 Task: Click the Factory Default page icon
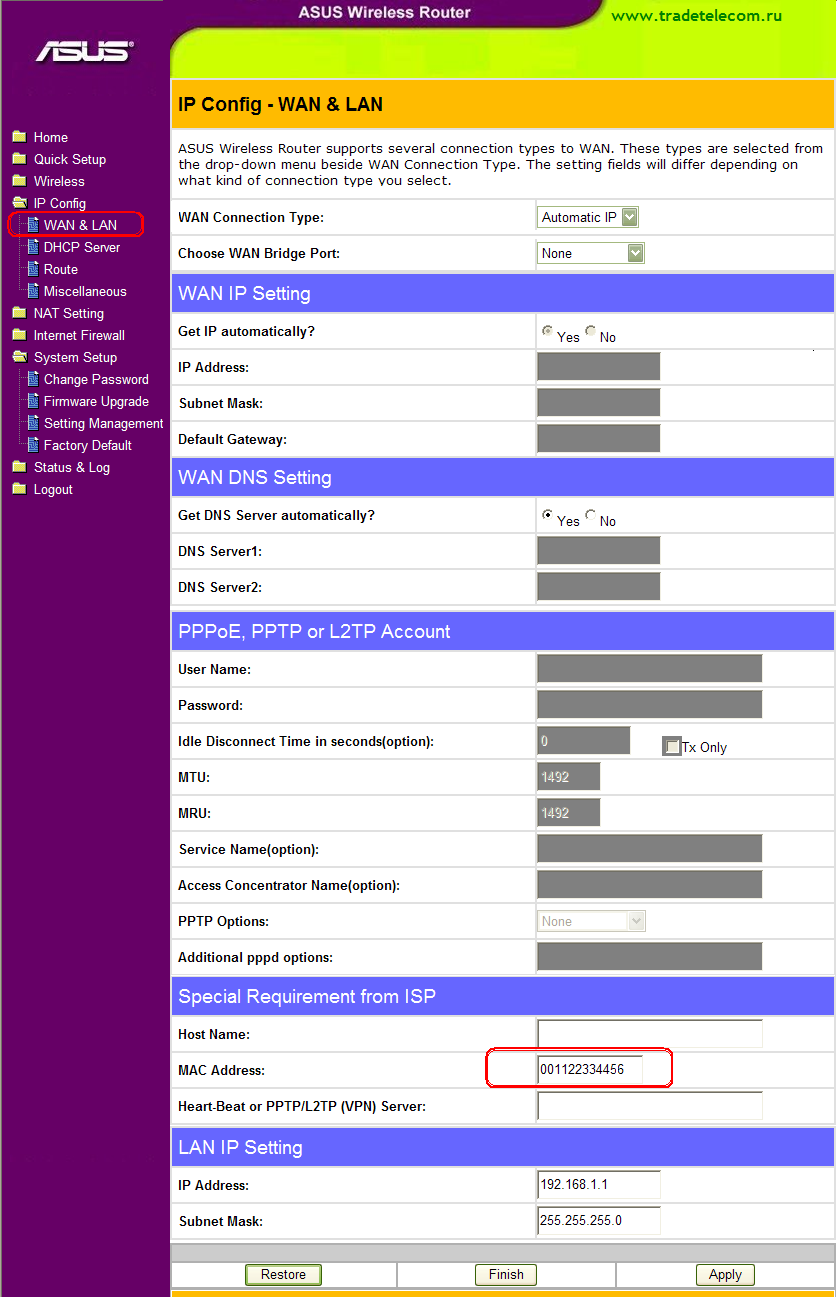click(x=33, y=445)
